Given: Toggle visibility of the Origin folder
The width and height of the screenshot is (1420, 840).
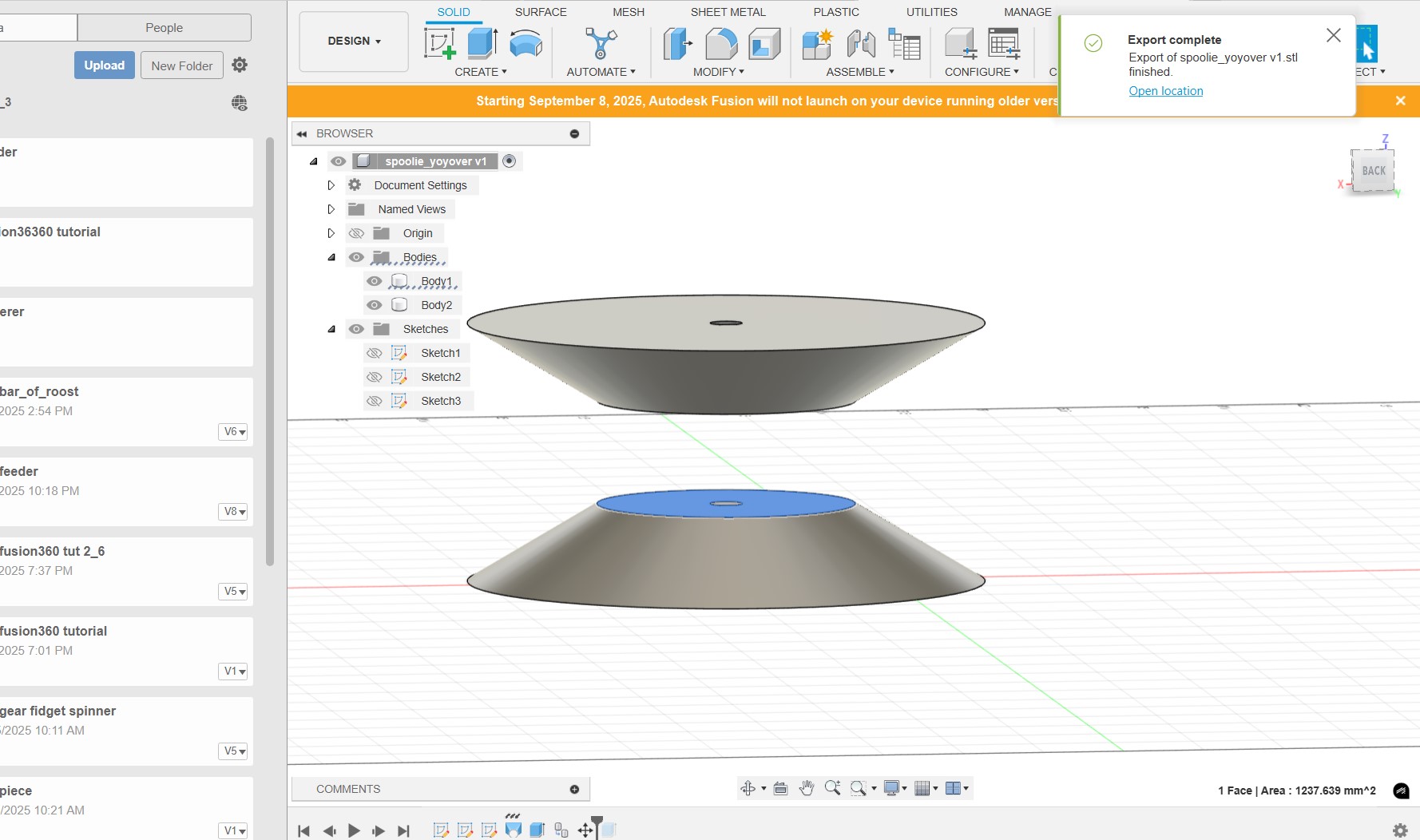Looking at the screenshot, I should click(356, 233).
